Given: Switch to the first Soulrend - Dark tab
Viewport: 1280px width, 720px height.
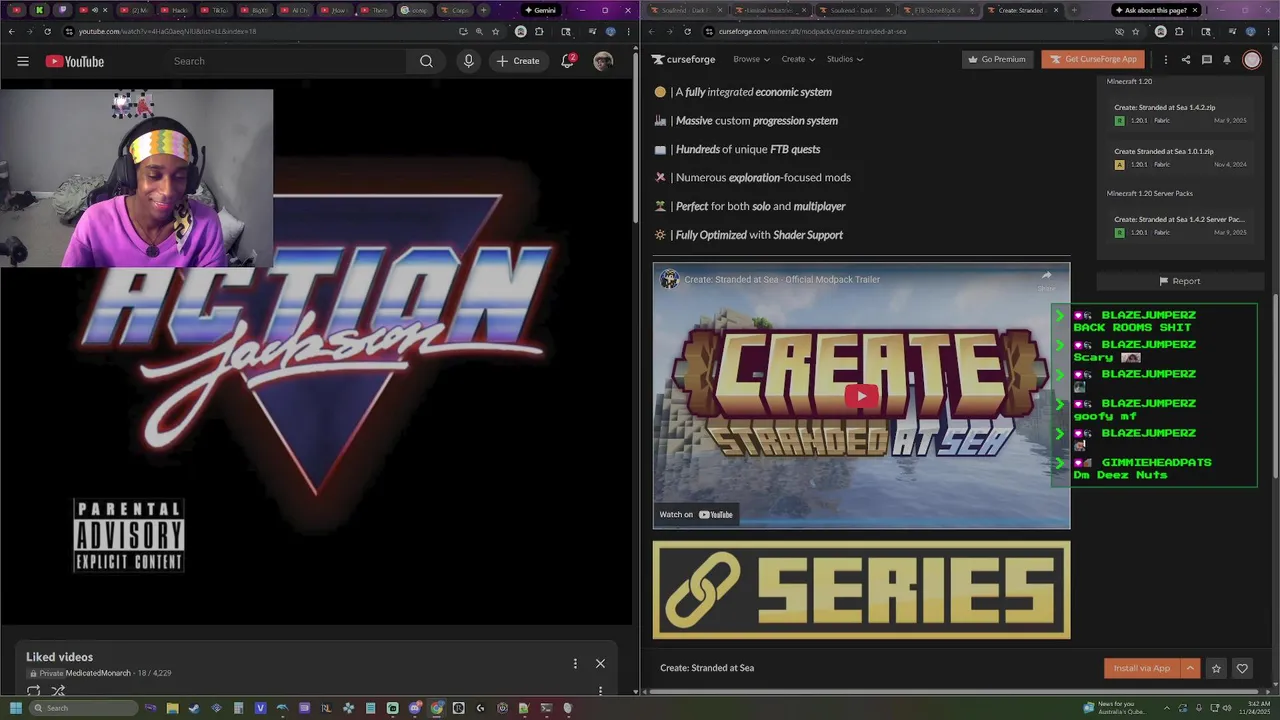Looking at the screenshot, I should 685,10.
